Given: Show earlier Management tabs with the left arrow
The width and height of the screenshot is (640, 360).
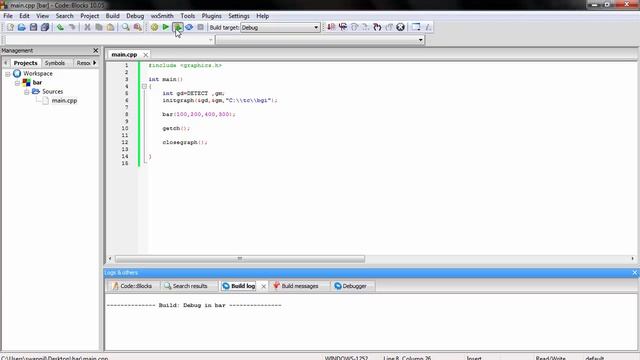Looking at the screenshot, I should click(6, 63).
